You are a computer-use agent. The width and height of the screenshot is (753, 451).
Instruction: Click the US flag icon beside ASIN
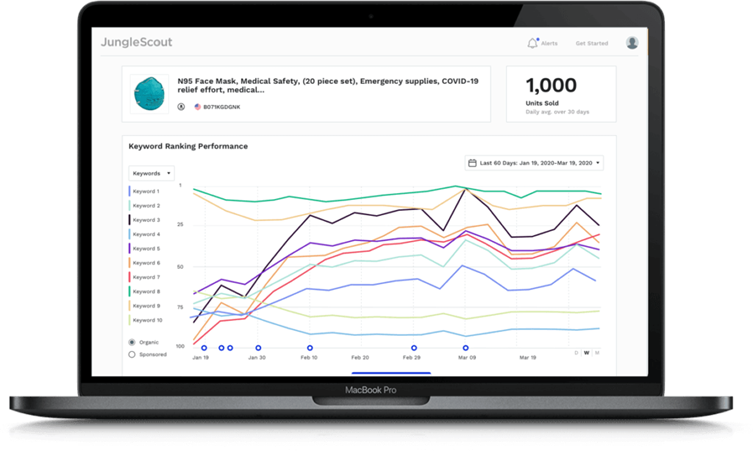pyautogui.click(x=197, y=105)
